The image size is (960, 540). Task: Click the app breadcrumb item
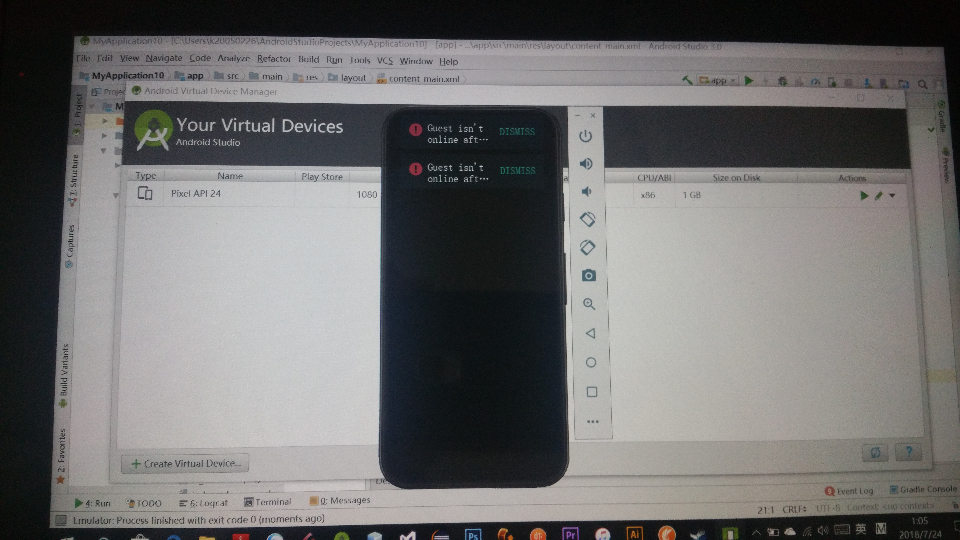[x=190, y=76]
